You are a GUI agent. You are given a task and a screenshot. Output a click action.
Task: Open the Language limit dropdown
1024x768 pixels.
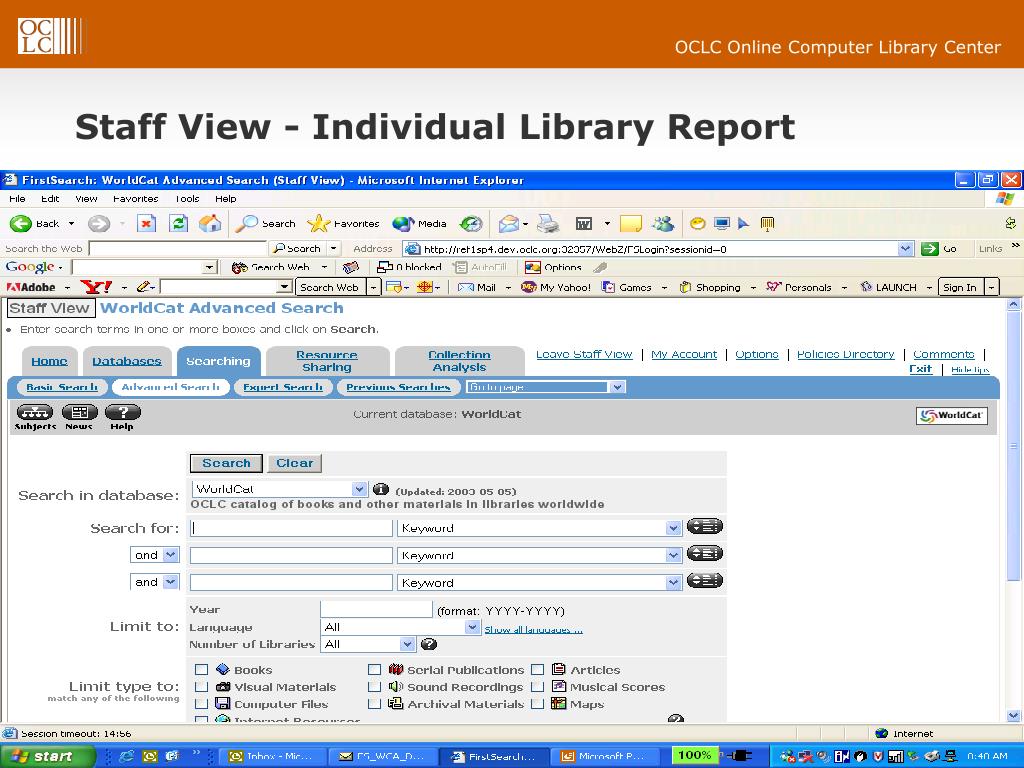(x=401, y=627)
